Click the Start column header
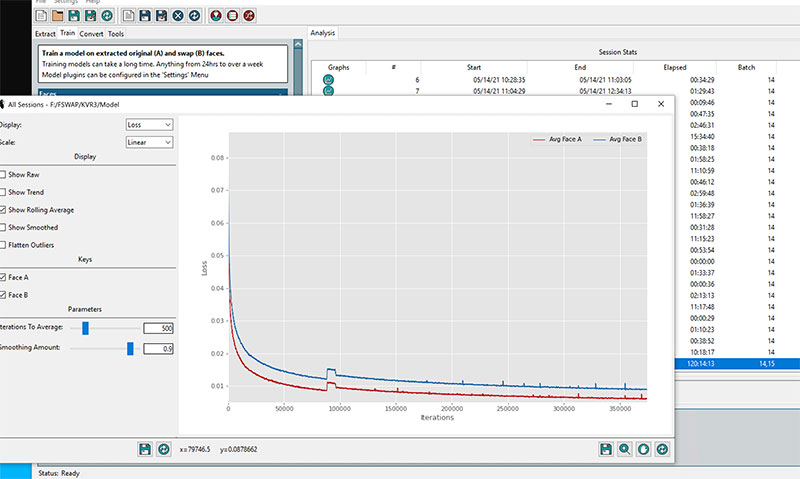The width and height of the screenshot is (800, 479). click(x=474, y=67)
